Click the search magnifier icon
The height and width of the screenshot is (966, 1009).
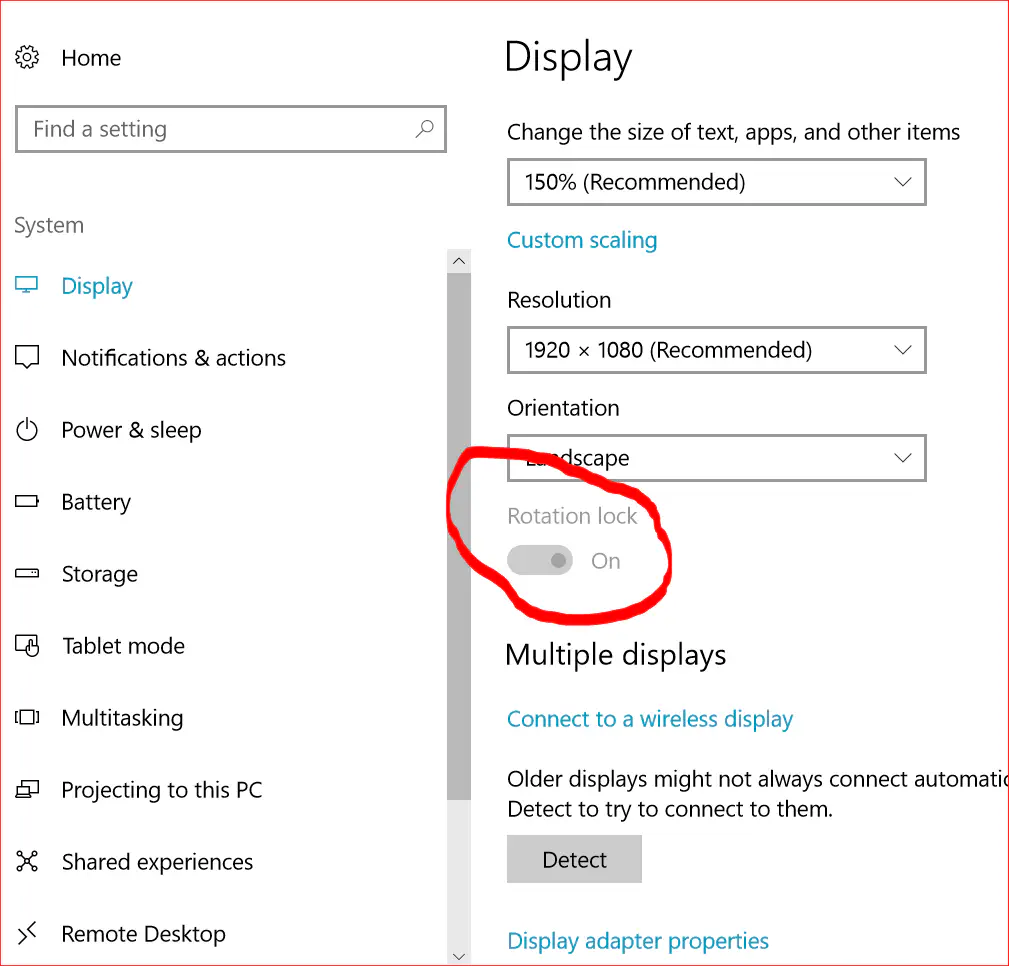pyautogui.click(x=424, y=129)
